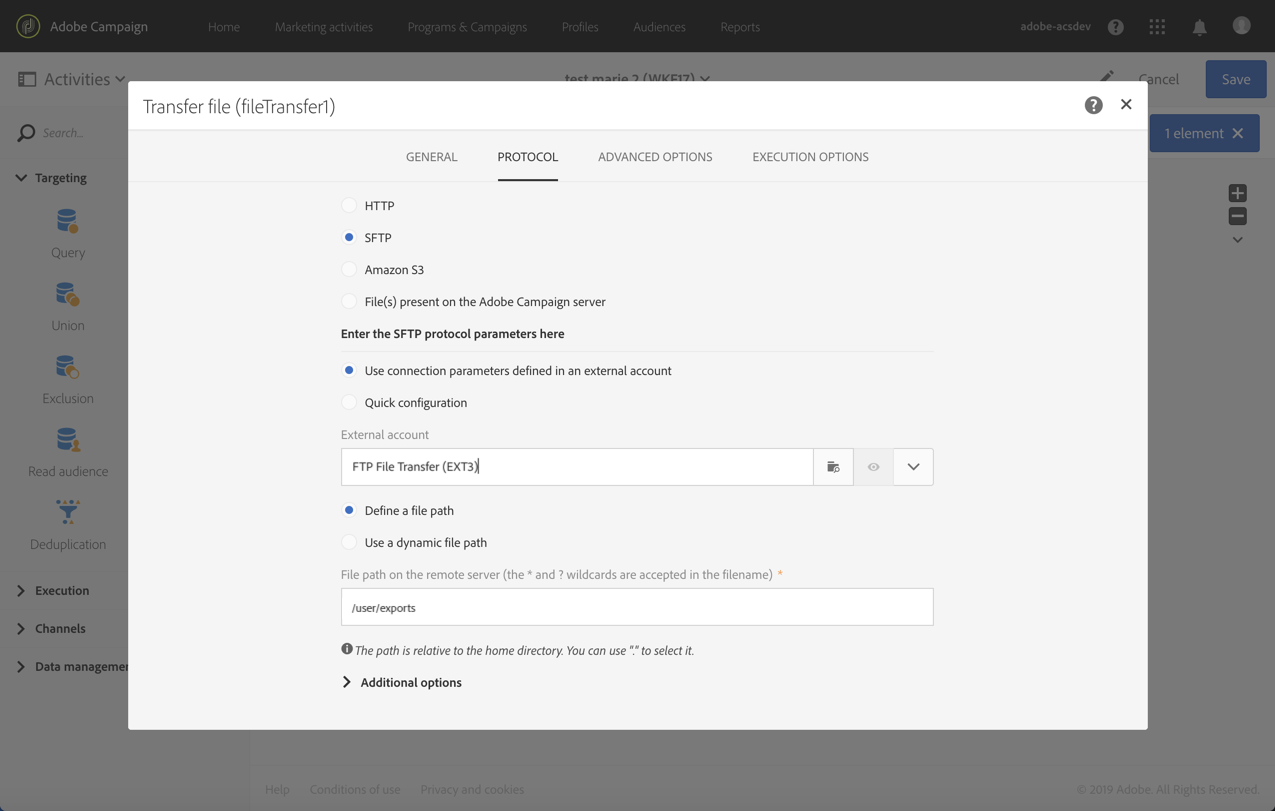Open the dialog help question mark icon
1275x811 pixels.
(x=1093, y=105)
